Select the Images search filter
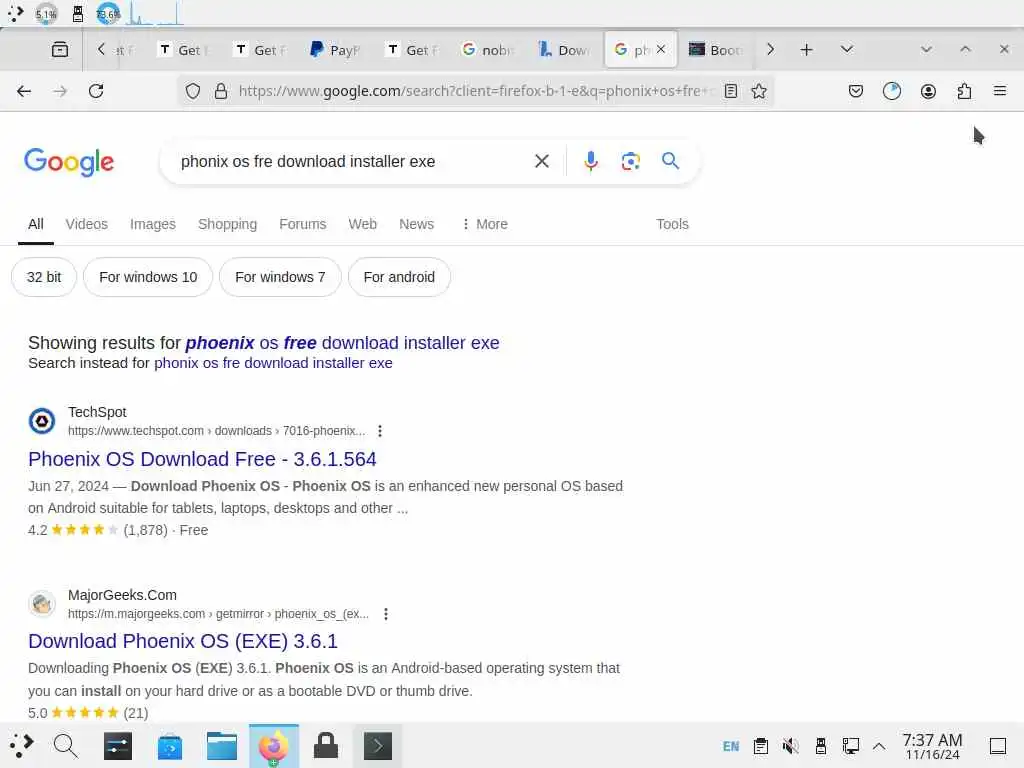The image size is (1024, 768). coord(153,224)
